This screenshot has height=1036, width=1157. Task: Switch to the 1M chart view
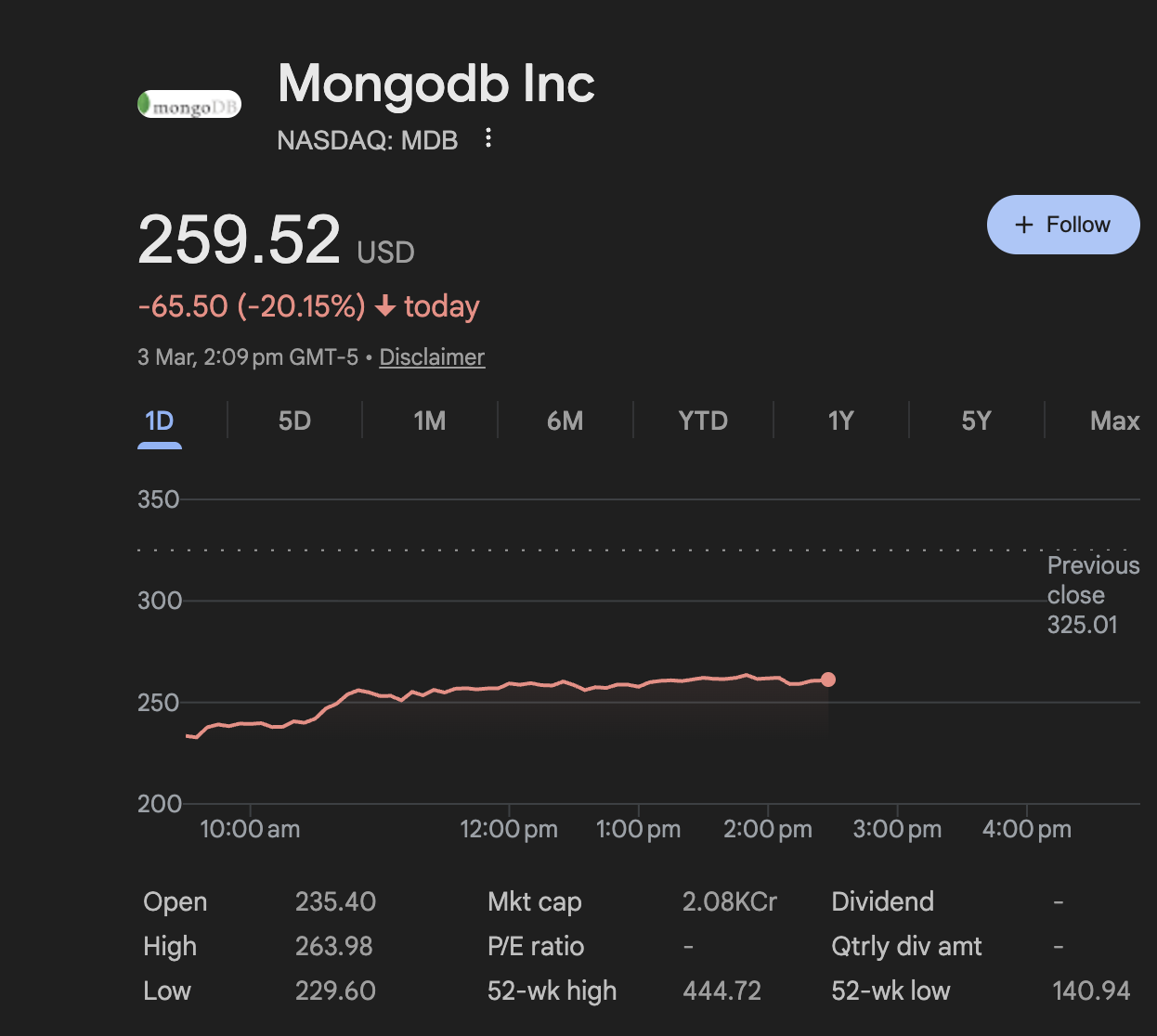pos(429,421)
